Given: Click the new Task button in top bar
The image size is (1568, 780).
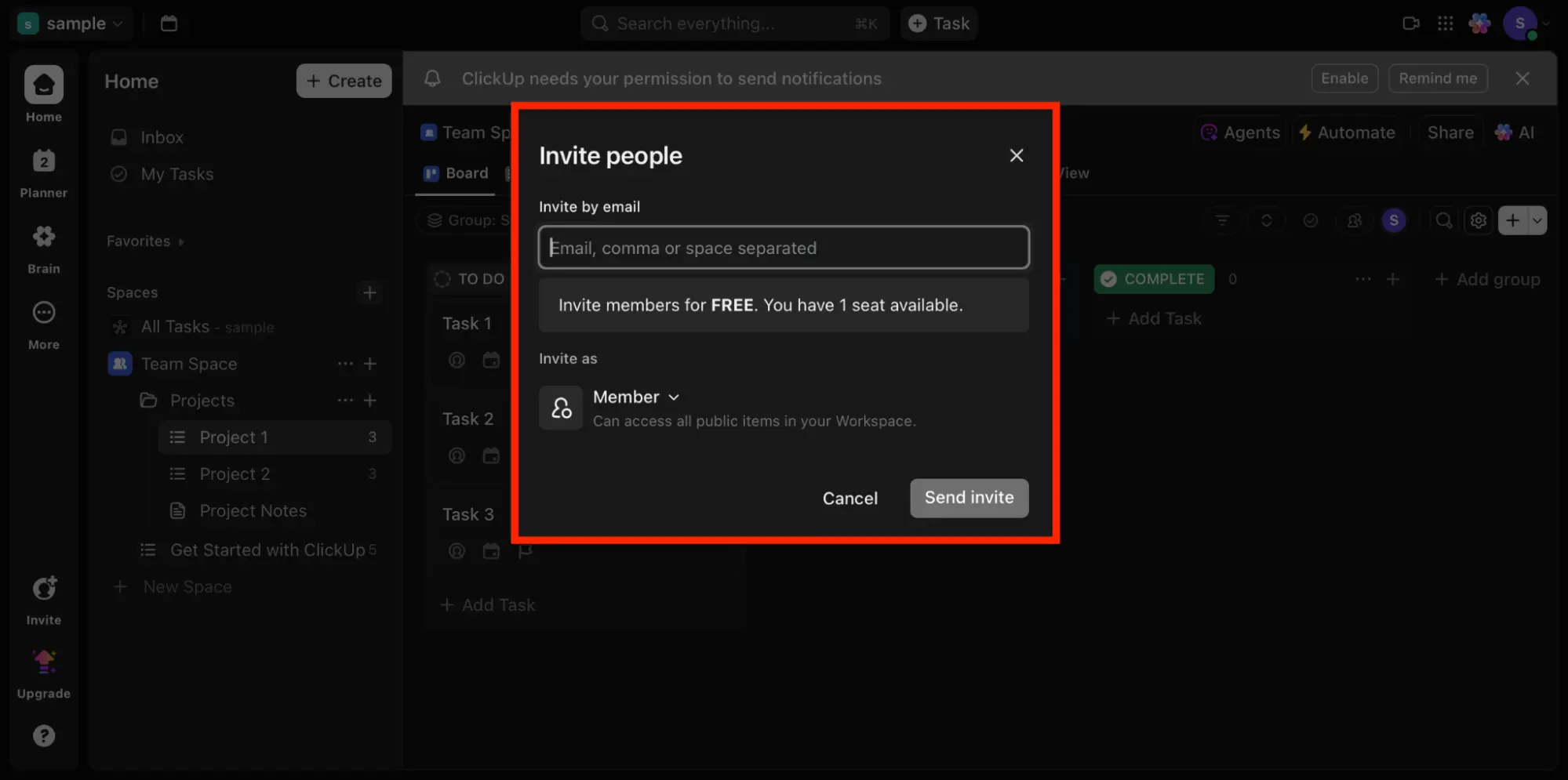Looking at the screenshot, I should click(x=939, y=24).
